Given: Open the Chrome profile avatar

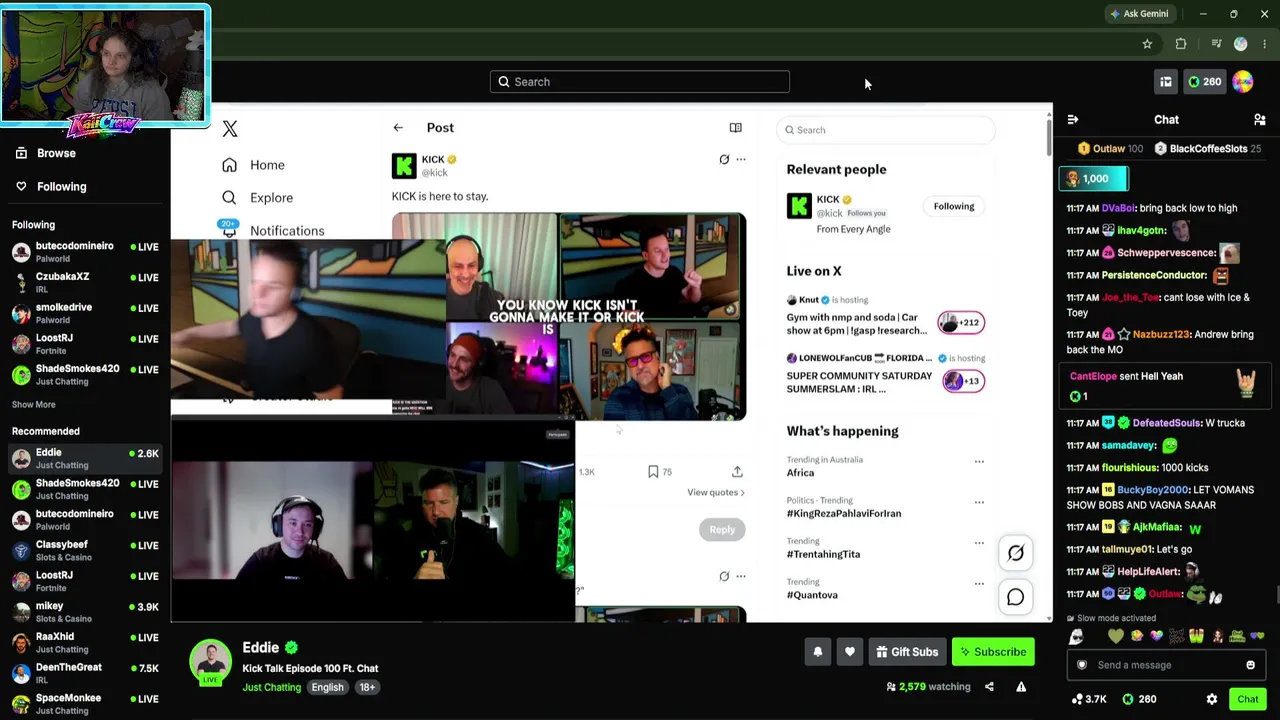Looking at the screenshot, I should pos(1241,44).
